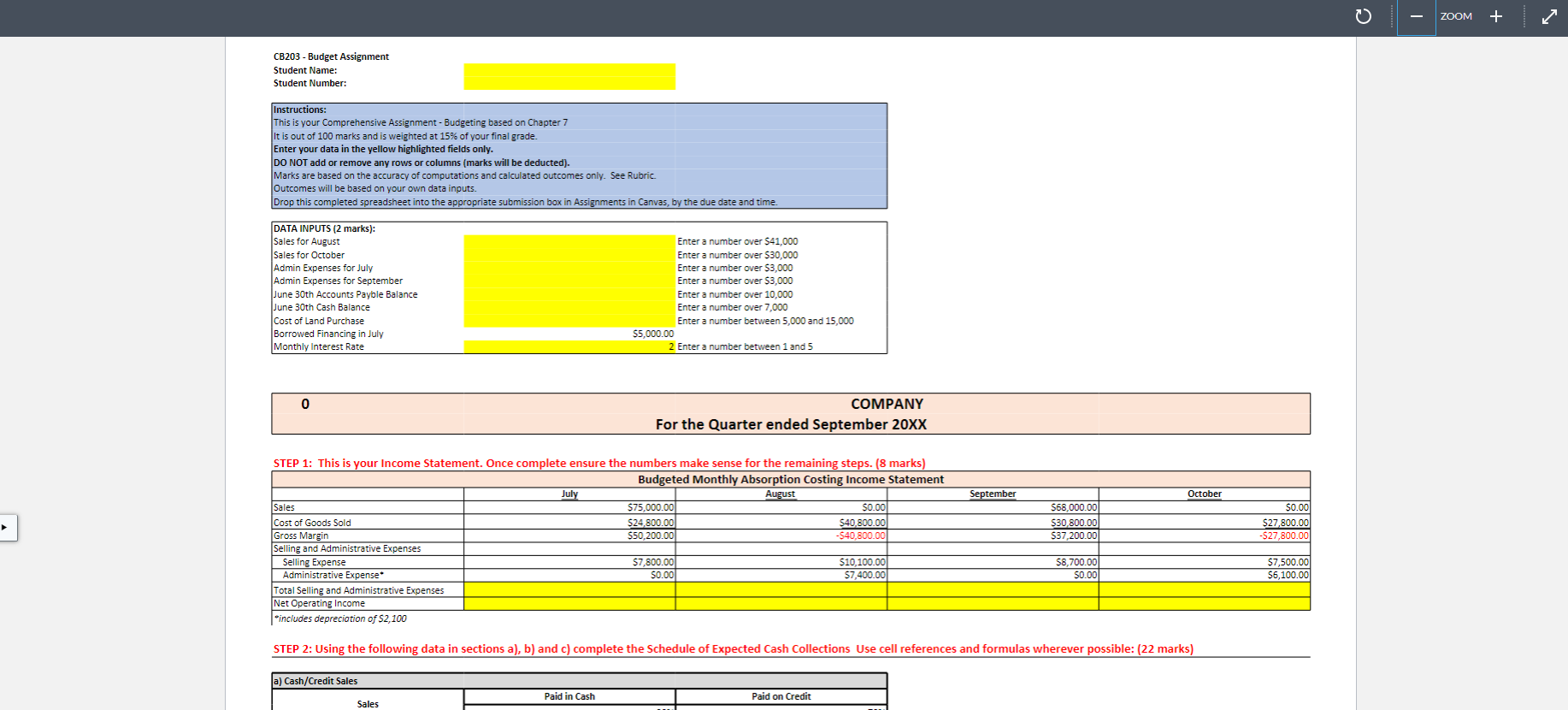The width and height of the screenshot is (1568, 710).
Task: Click the 'Paid on Credit' column header
Action: (781, 696)
